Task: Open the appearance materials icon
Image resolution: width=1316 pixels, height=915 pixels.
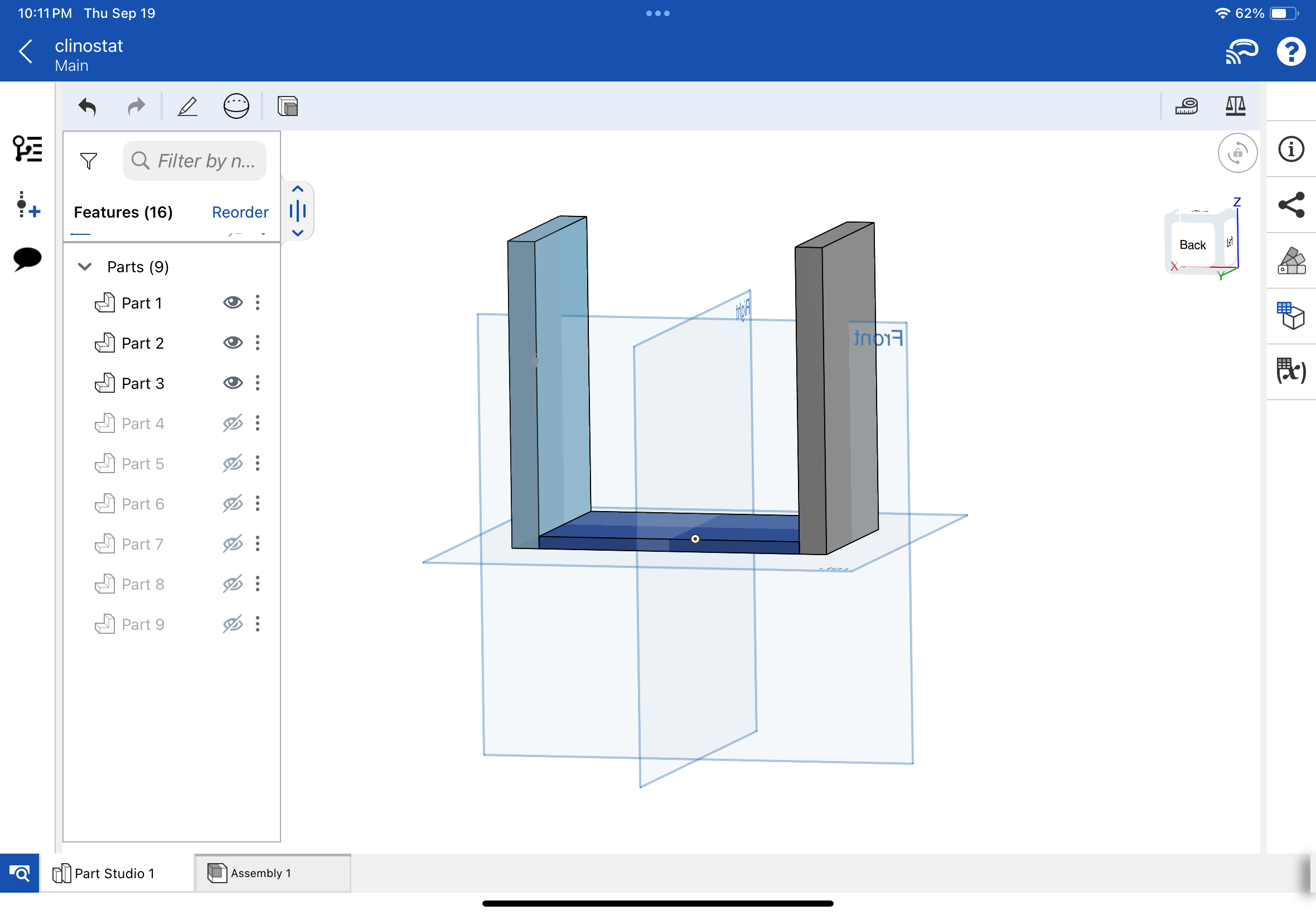Action: pyautogui.click(x=1291, y=261)
